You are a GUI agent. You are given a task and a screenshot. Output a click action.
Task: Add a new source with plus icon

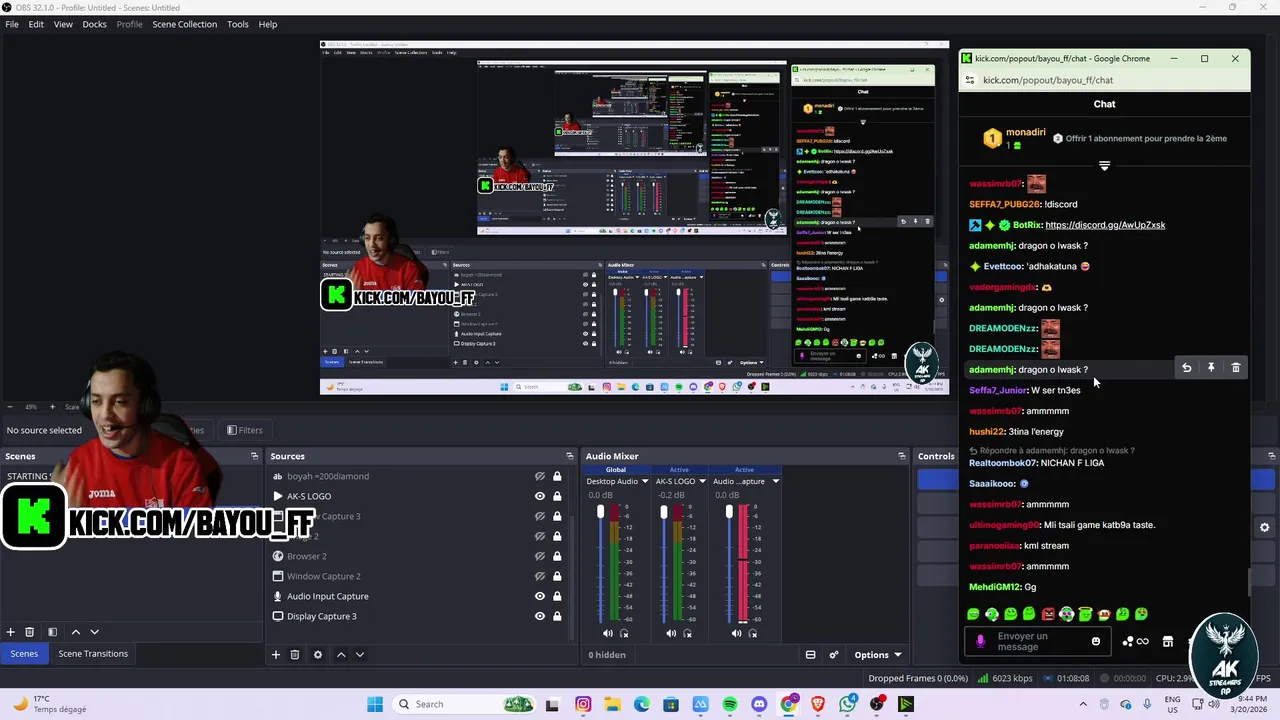276,654
